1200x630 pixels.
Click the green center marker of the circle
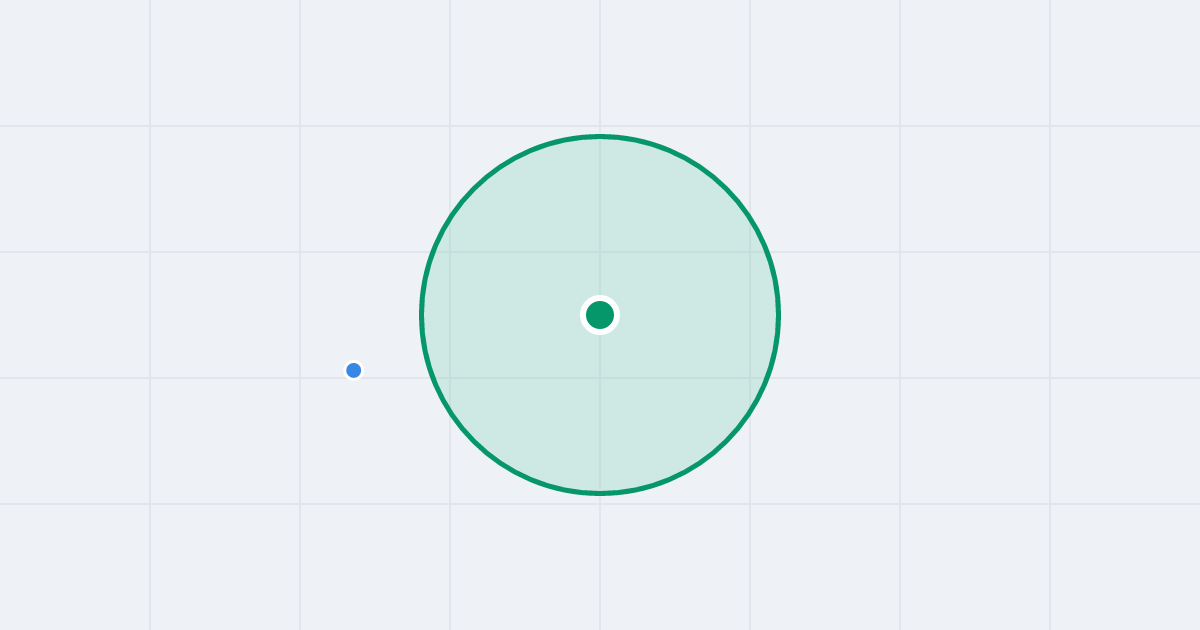point(600,315)
